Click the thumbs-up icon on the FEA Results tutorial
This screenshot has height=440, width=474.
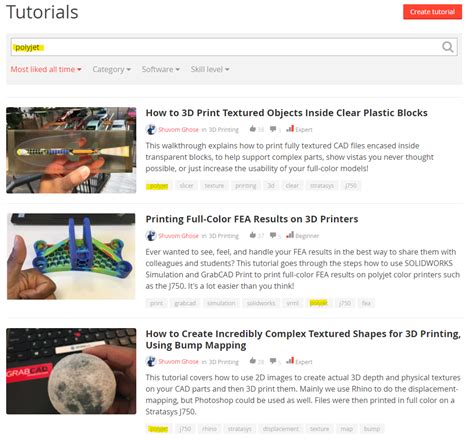pyautogui.click(x=253, y=235)
